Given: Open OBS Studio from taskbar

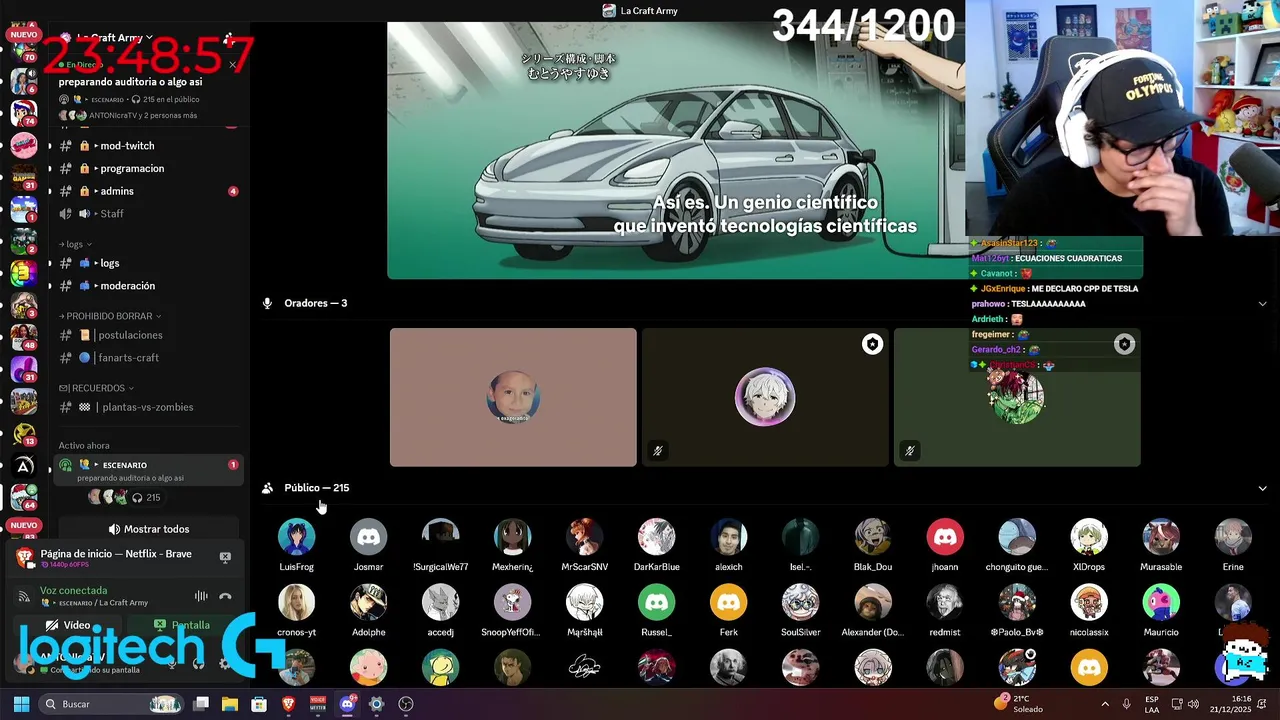Looking at the screenshot, I should click(x=405, y=704).
